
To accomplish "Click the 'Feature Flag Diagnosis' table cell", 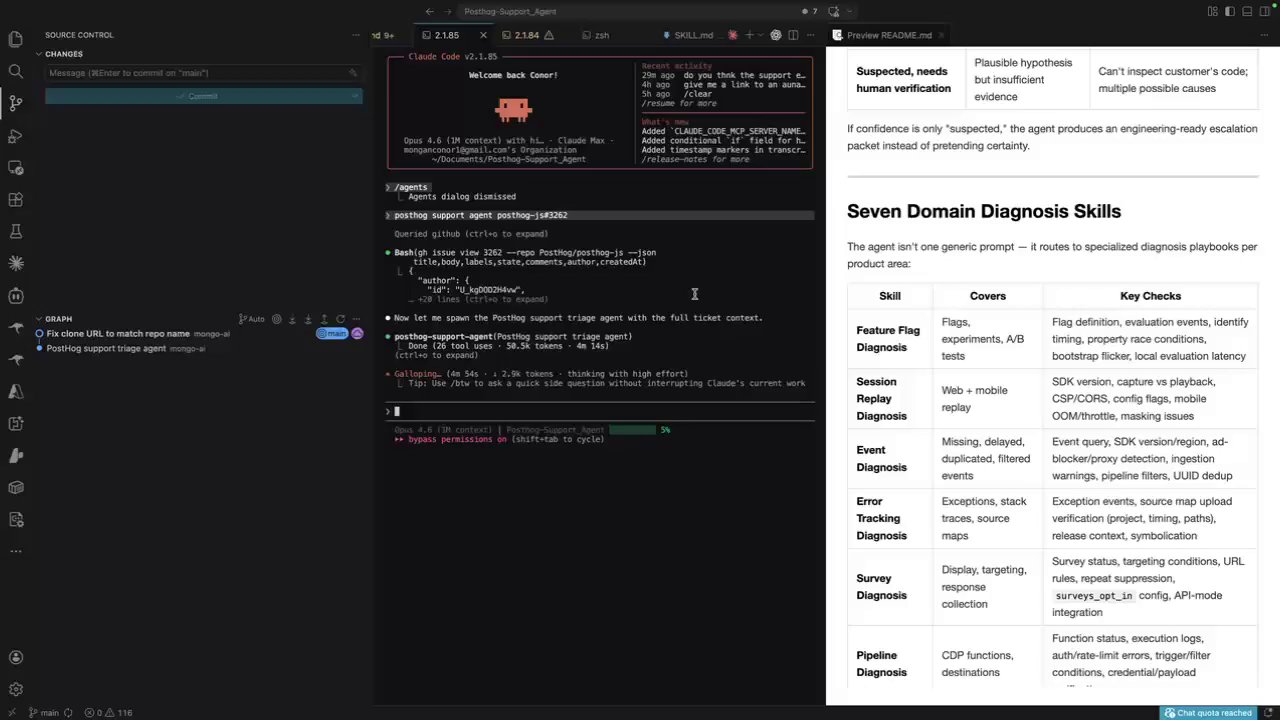I will (x=889, y=339).
